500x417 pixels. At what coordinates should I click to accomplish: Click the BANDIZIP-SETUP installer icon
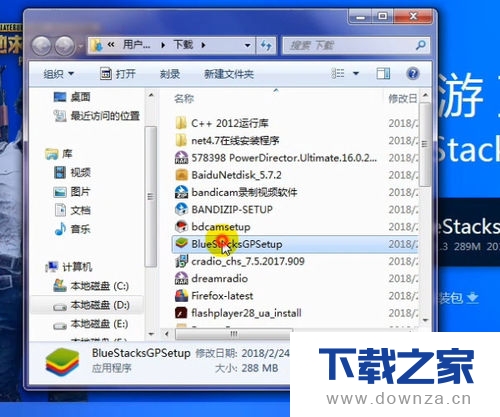pos(181,209)
